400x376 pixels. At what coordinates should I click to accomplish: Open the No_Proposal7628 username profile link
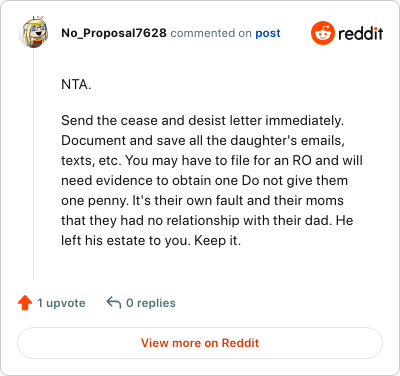114,33
